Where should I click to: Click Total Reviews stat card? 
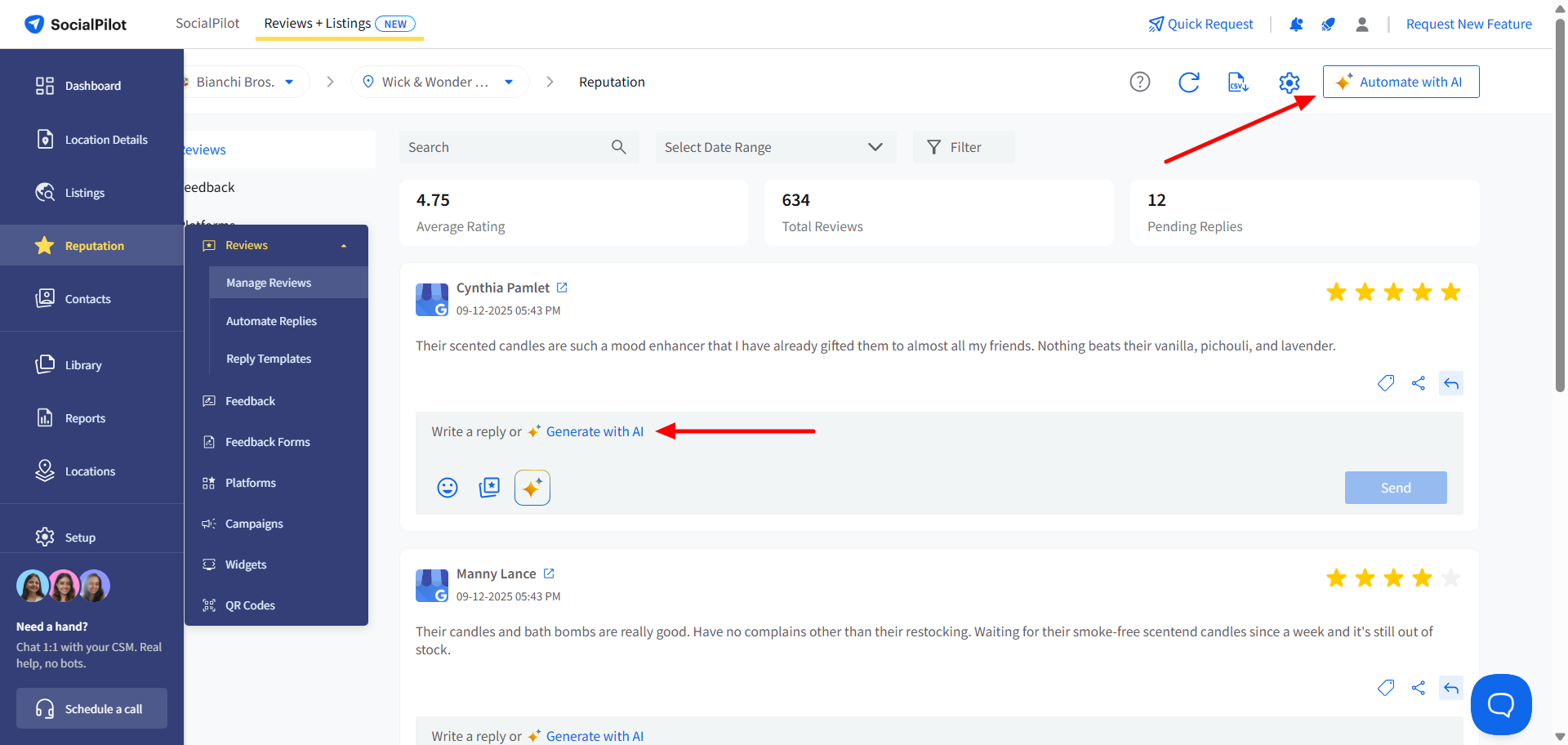pos(939,212)
